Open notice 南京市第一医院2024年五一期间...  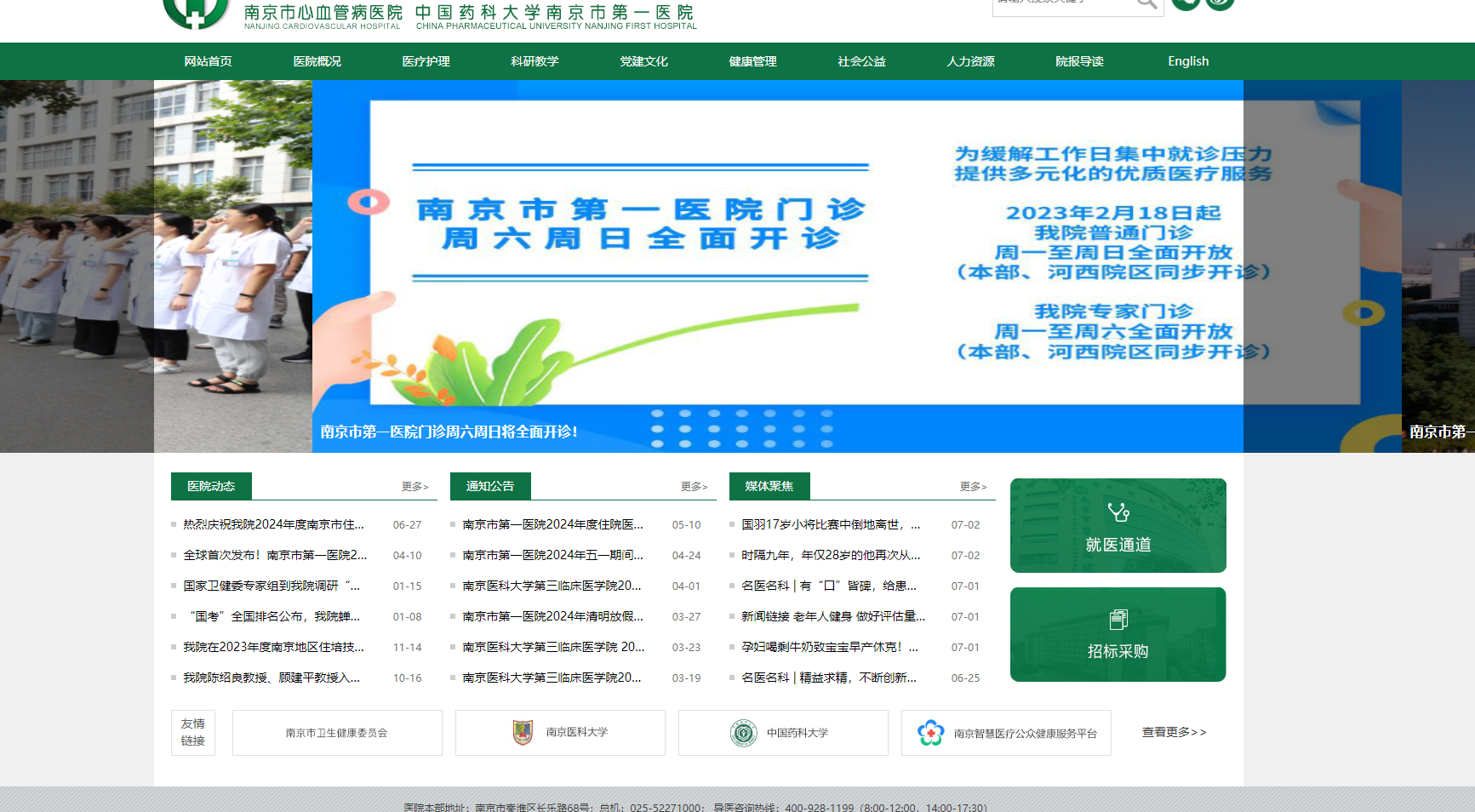tap(552, 555)
